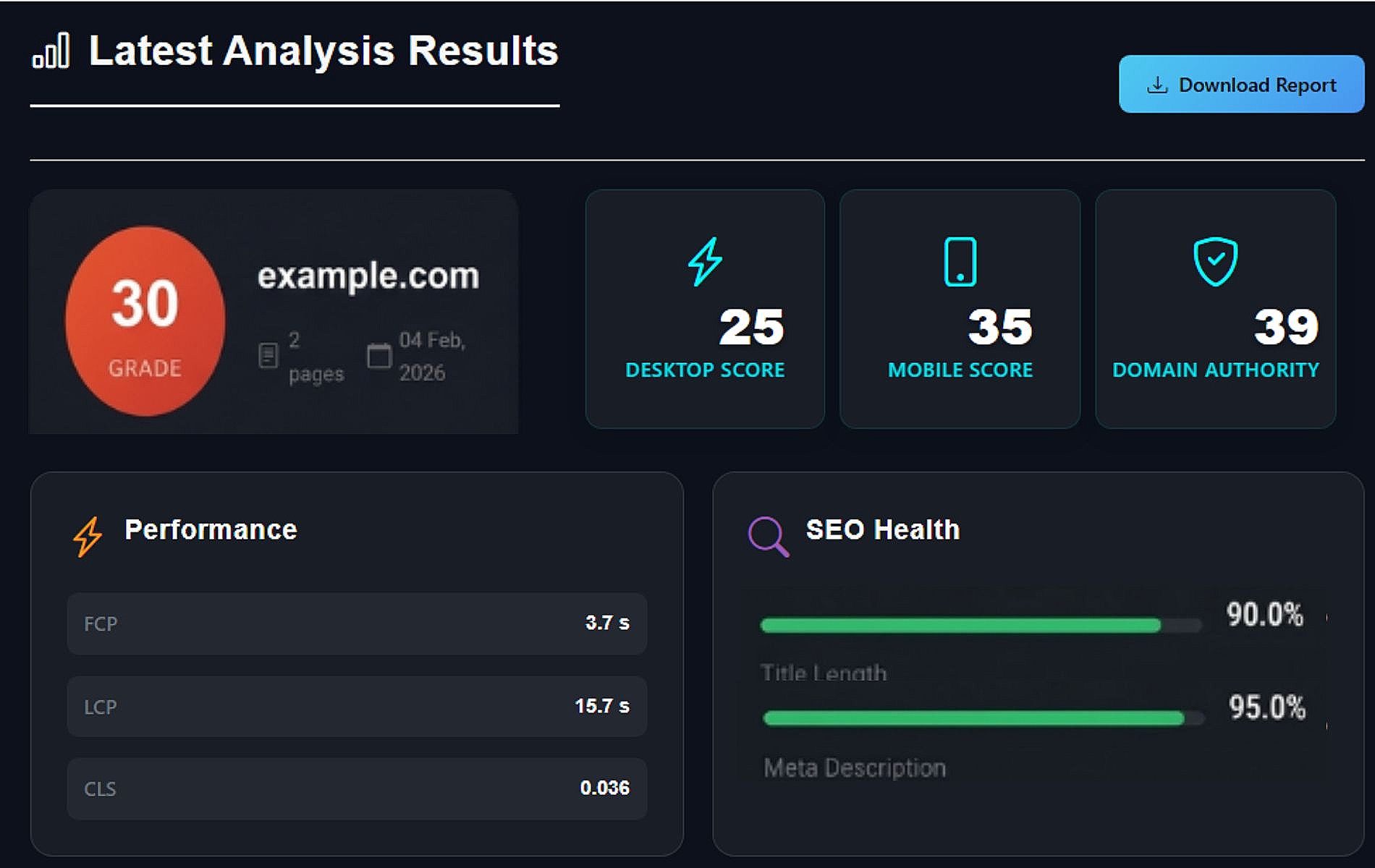Click the Title Length green progress bar
Image resolution: width=1375 pixels, height=868 pixels.
960,626
